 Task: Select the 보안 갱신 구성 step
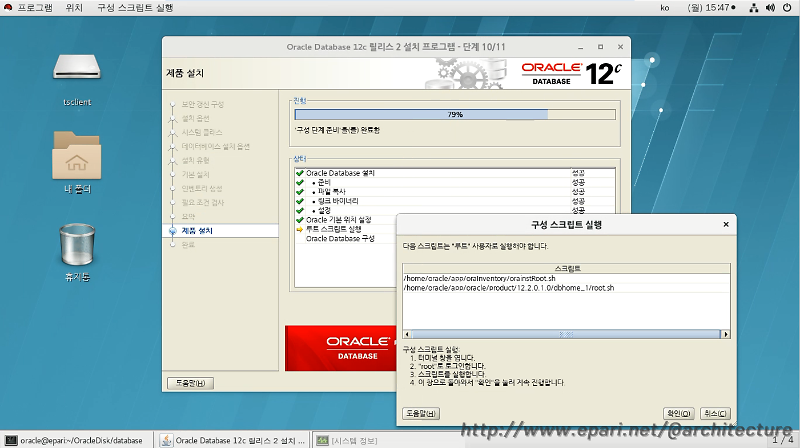point(203,104)
